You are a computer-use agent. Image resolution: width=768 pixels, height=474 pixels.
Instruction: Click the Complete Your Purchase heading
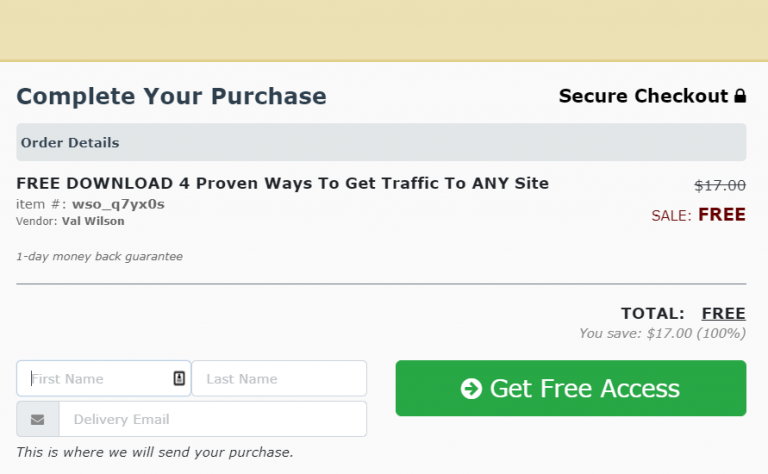click(171, 96)
